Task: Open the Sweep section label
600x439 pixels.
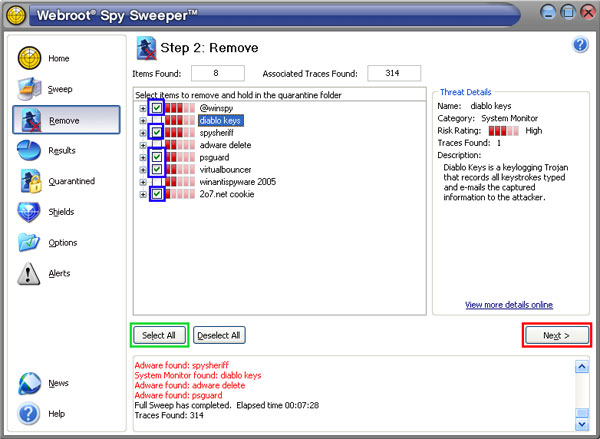Action: point(60,89)
